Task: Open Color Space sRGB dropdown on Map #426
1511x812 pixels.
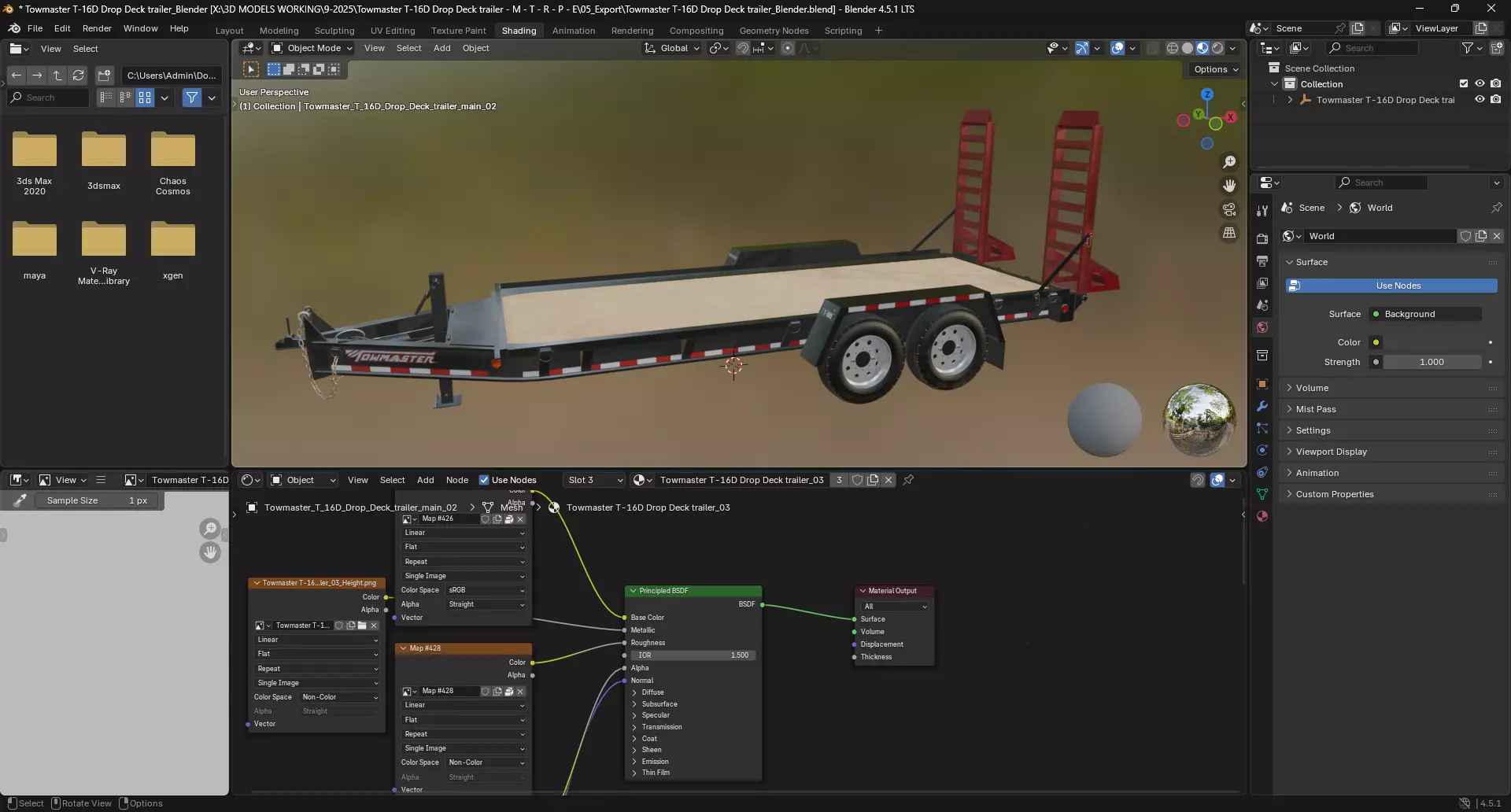Action: click(x=486, y=590)
